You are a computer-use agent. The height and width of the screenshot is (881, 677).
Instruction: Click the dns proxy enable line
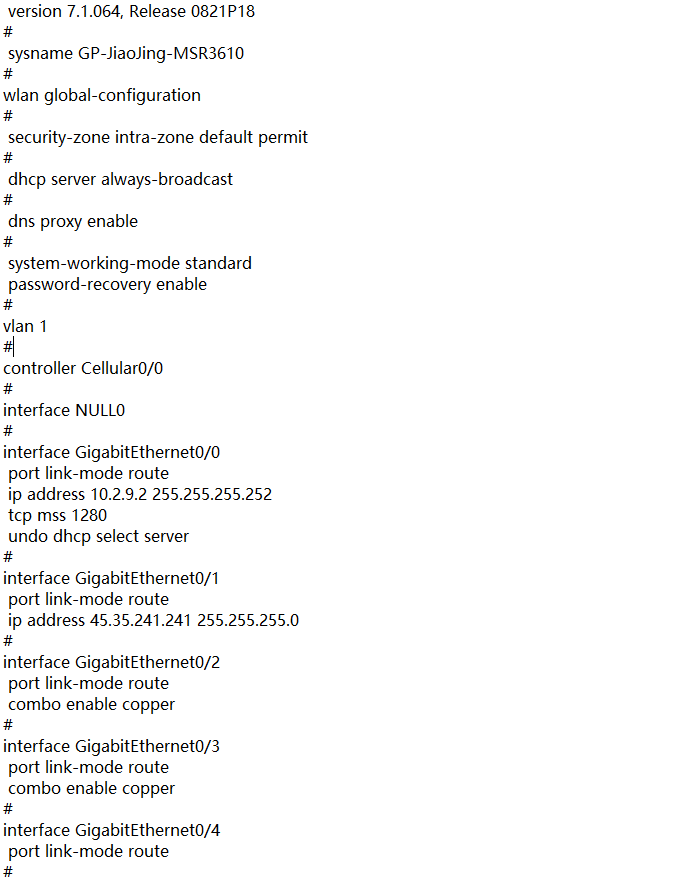(73, 221)
